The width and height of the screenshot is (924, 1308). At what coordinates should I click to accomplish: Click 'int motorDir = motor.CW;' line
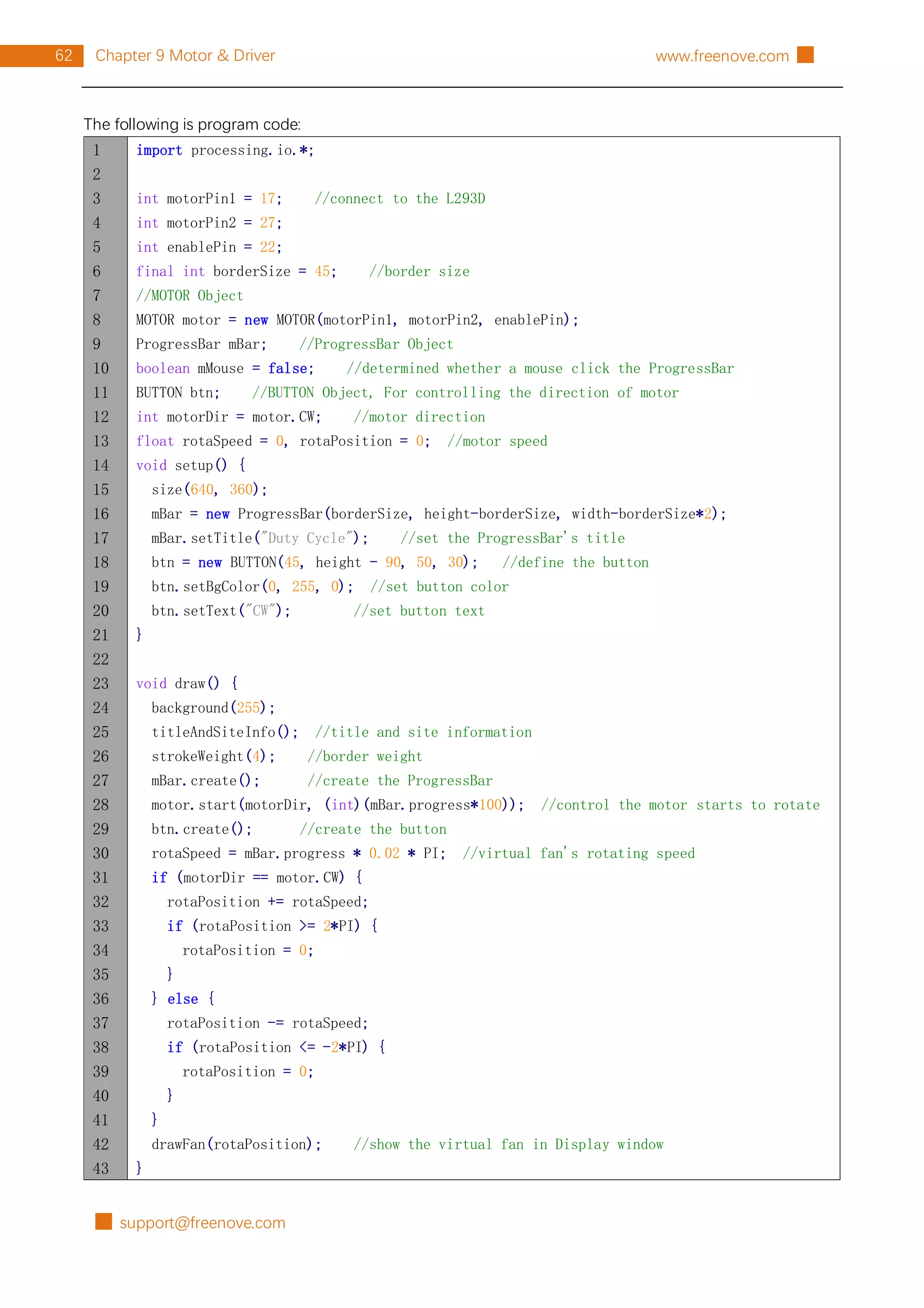[x=229, y=417]
